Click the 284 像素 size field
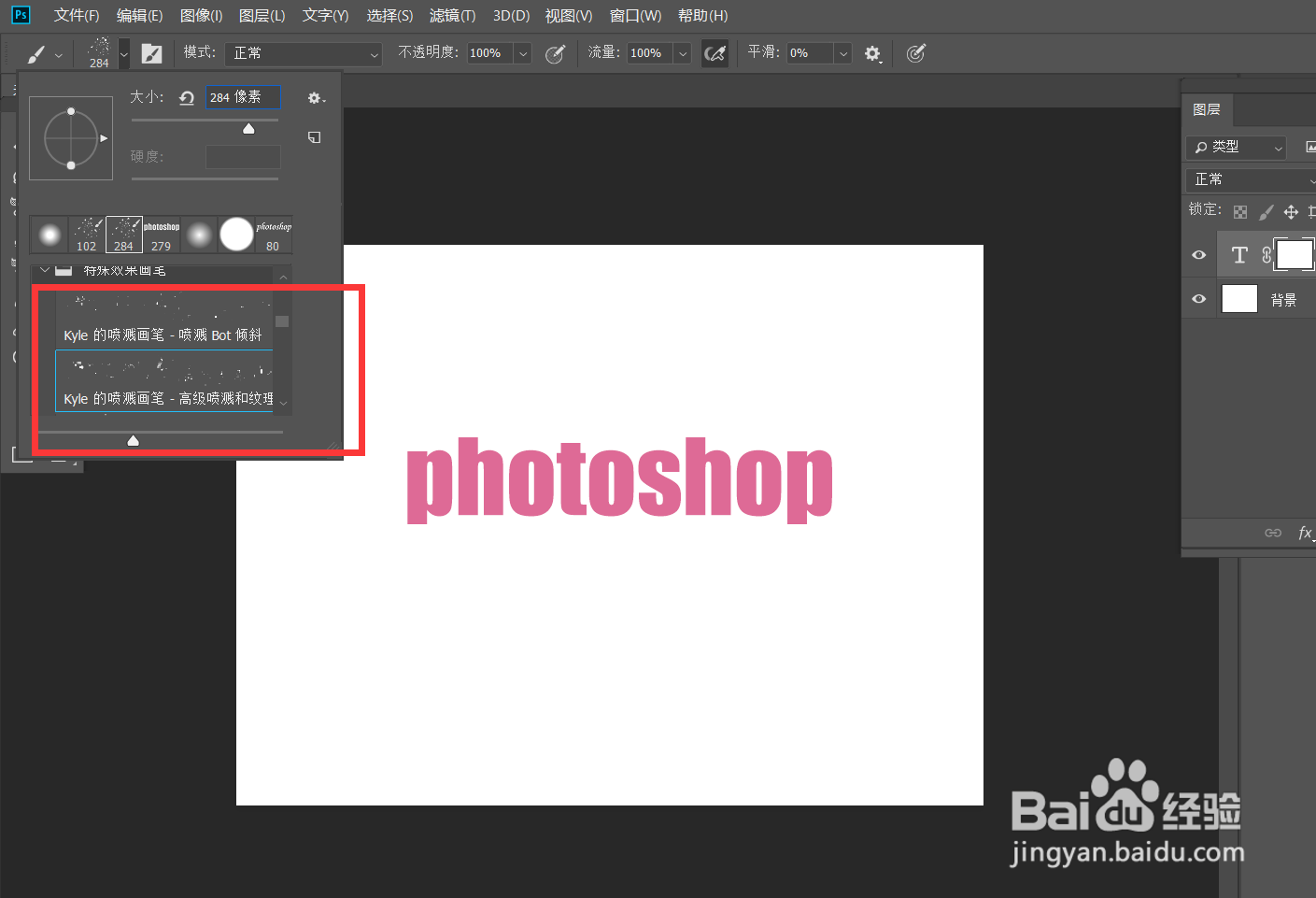The image size is (1316, 898). click(243, 97)
